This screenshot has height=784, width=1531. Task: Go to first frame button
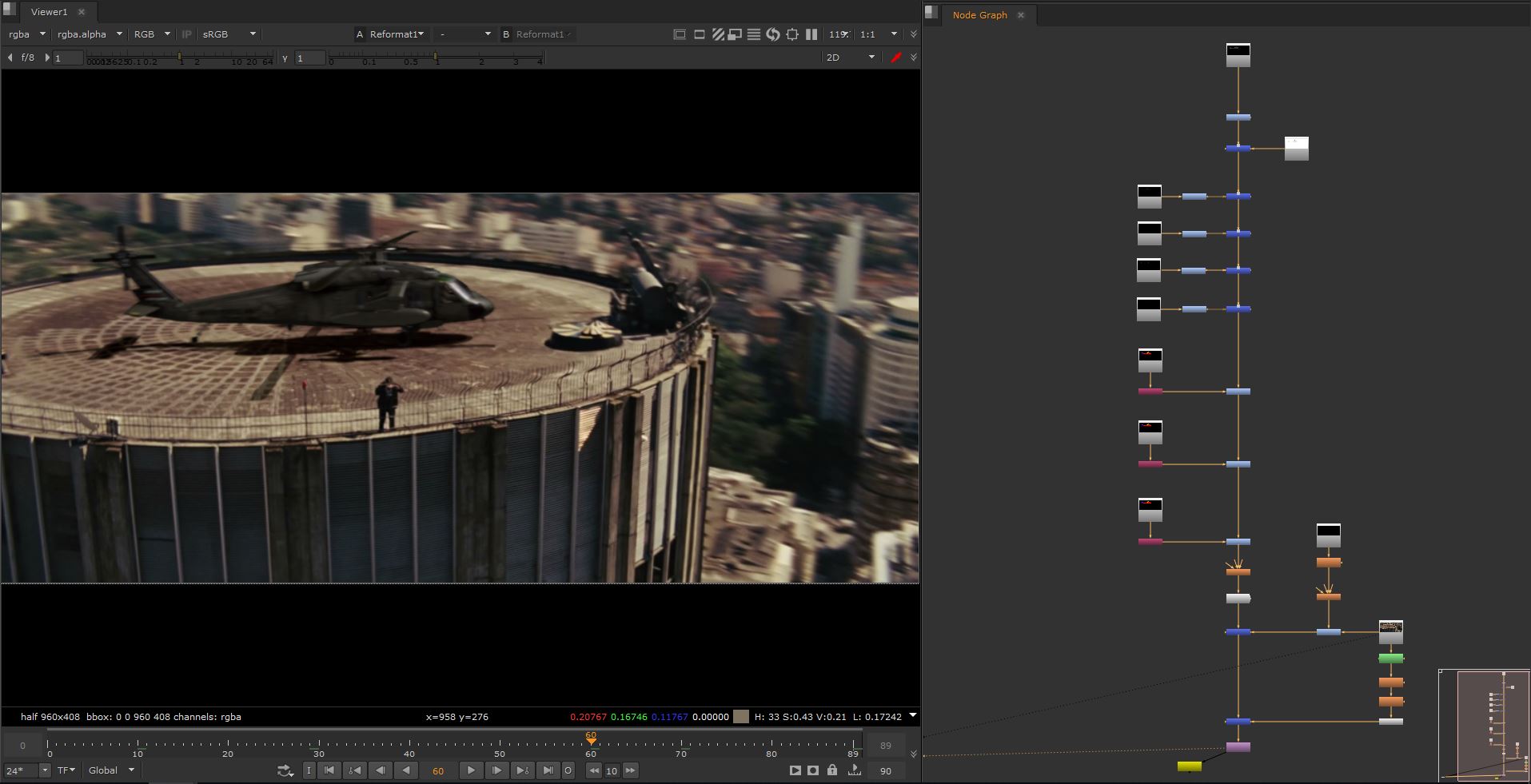[x=329, y=771]
